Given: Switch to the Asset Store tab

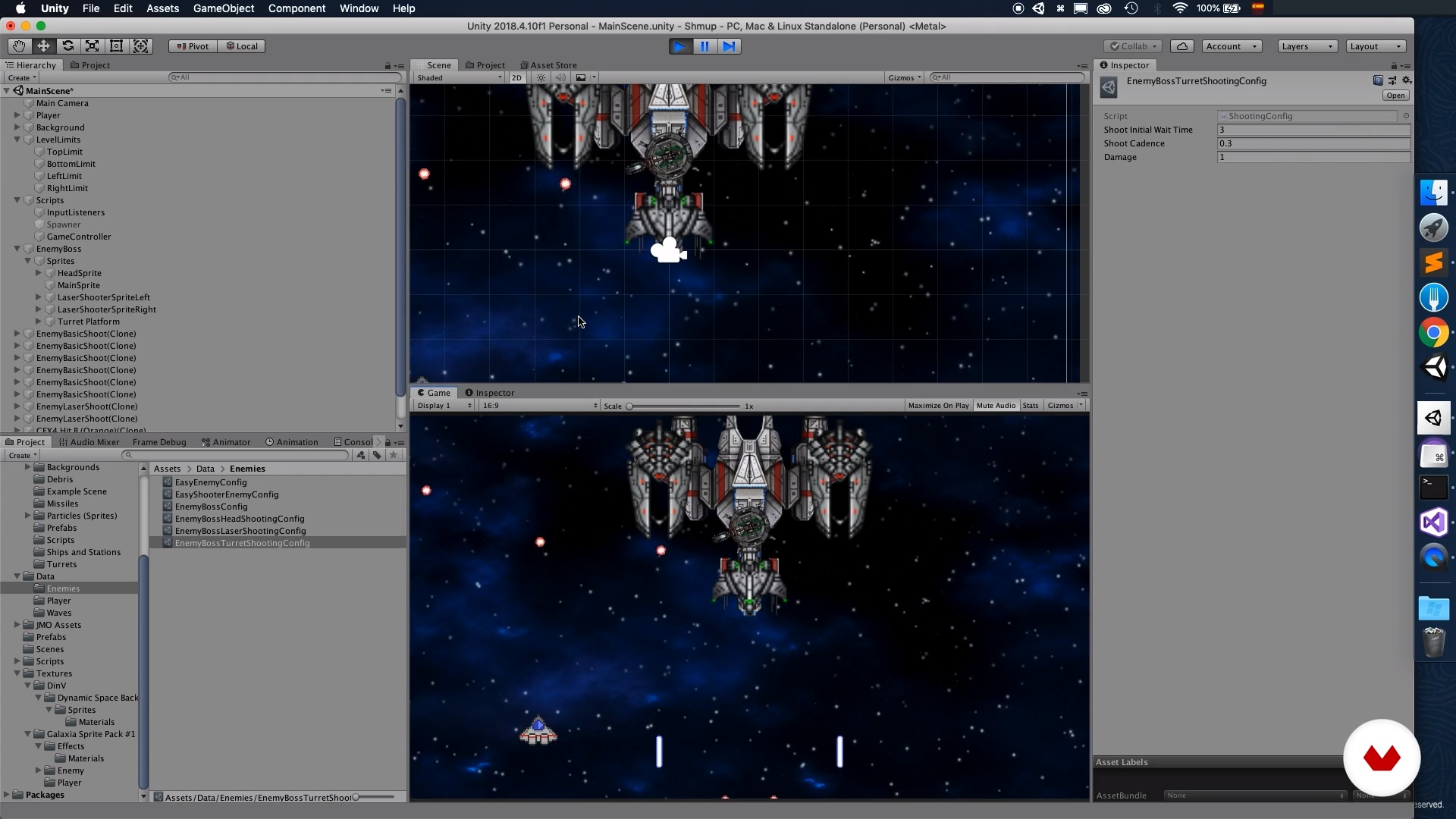Looking at the screenshot, I should pyautogui.click(x=548, y=65).
